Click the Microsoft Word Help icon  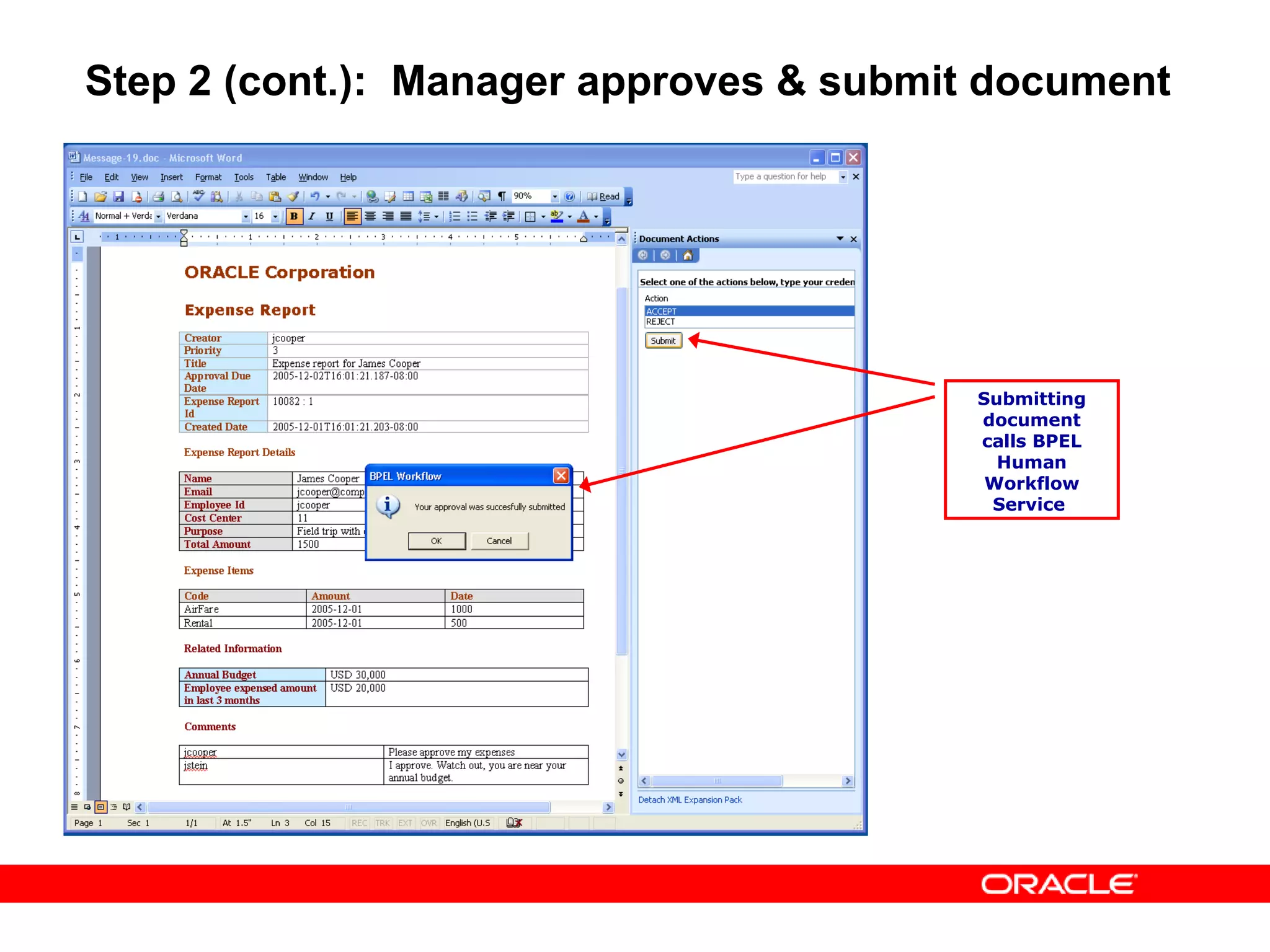pyautogui.click(x=569, y=196)
